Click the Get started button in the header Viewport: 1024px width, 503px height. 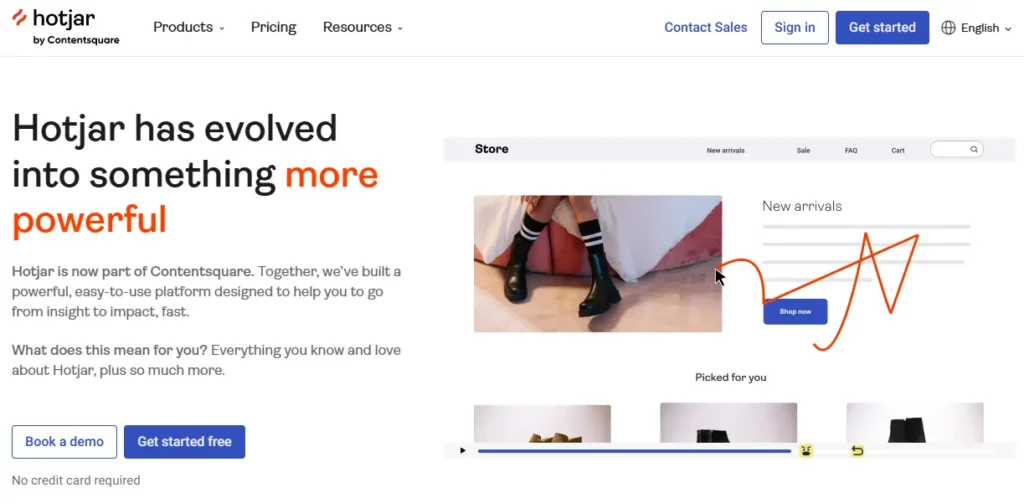point(882,27)
